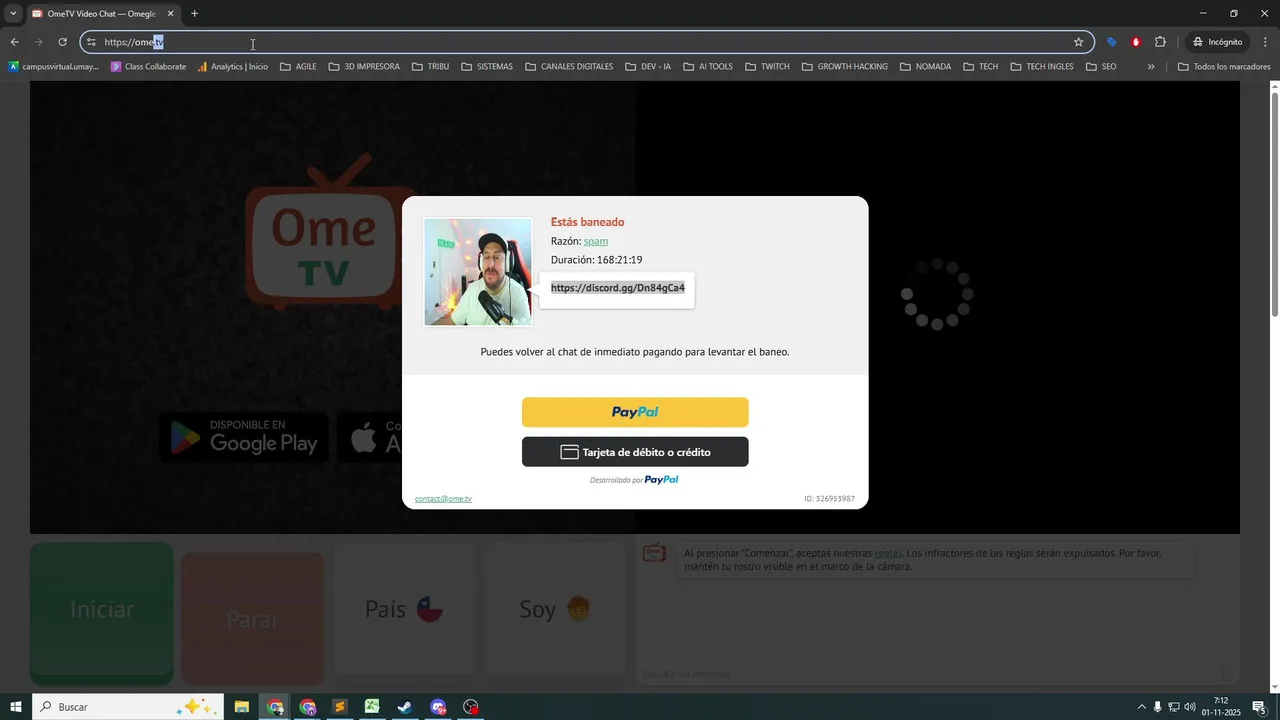
Task: Click the Estás baneado heading
Action: (x=587, y=222)
